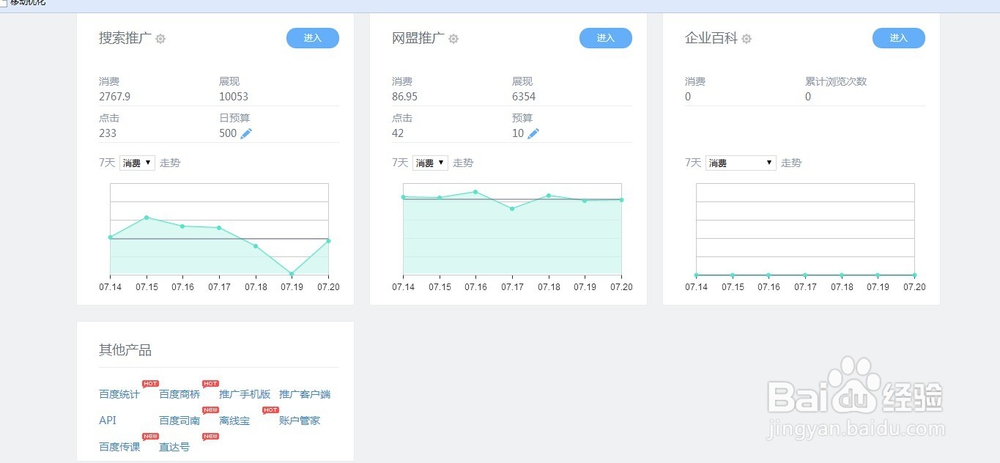This screenshot has width=1000, height=463.
Task: Select 07.14 data point on 企业百科 chart
Action: point(696,276)
